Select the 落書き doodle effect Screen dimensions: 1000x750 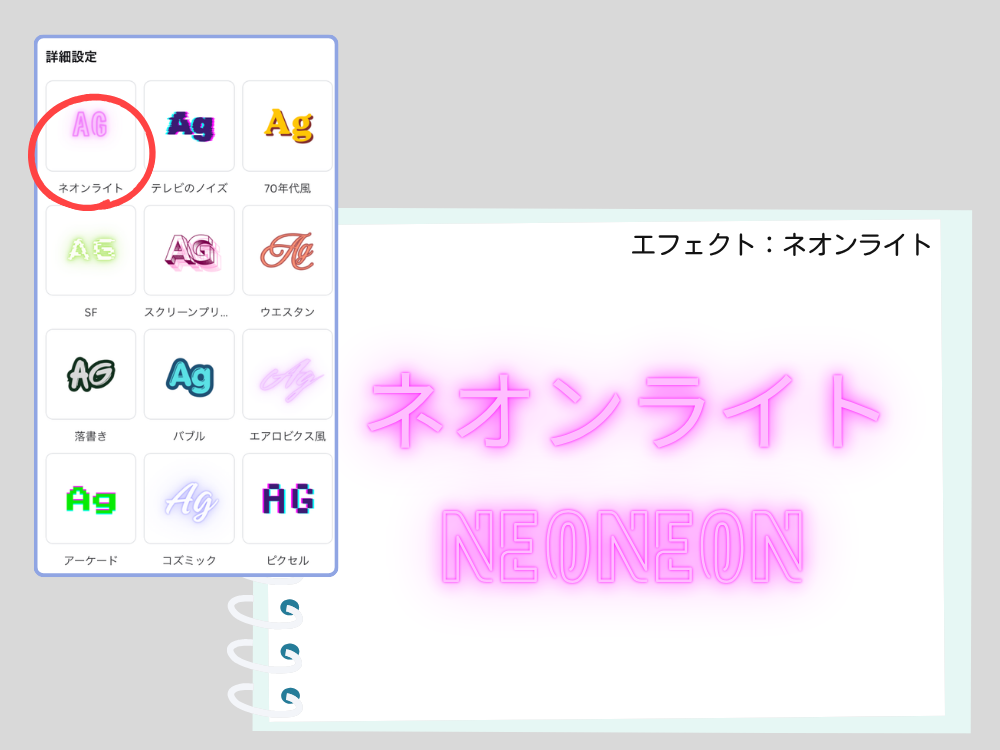tap(90, 373)
